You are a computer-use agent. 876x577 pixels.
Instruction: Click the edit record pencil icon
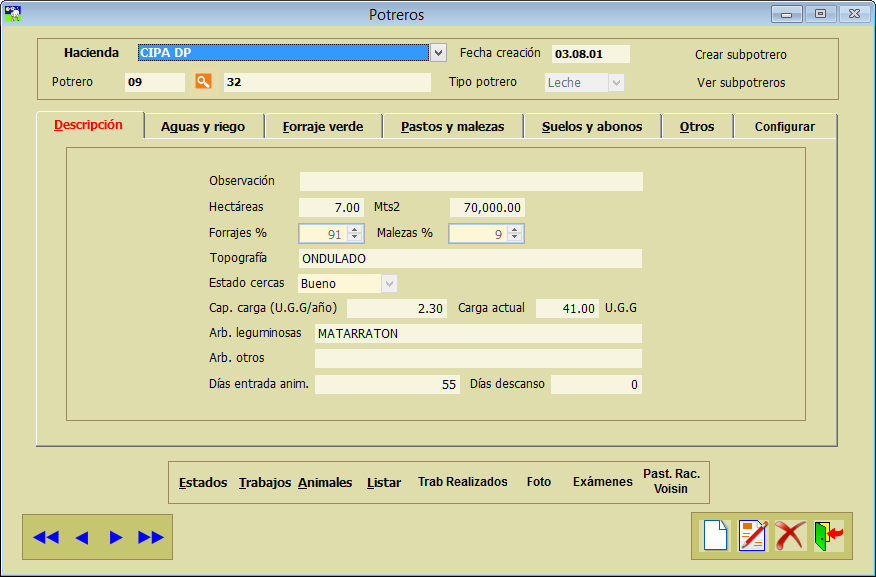point(752,536)
